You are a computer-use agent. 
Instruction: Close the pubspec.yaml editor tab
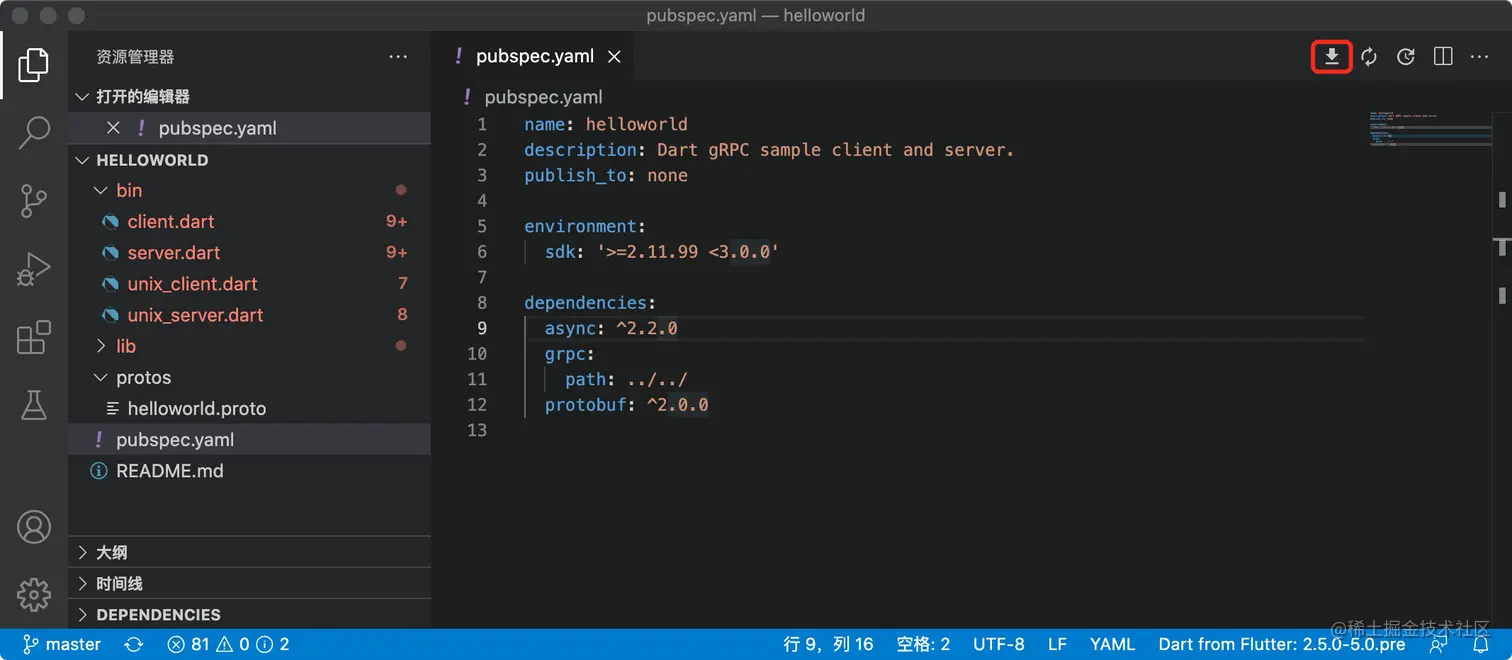click(614, 57)
